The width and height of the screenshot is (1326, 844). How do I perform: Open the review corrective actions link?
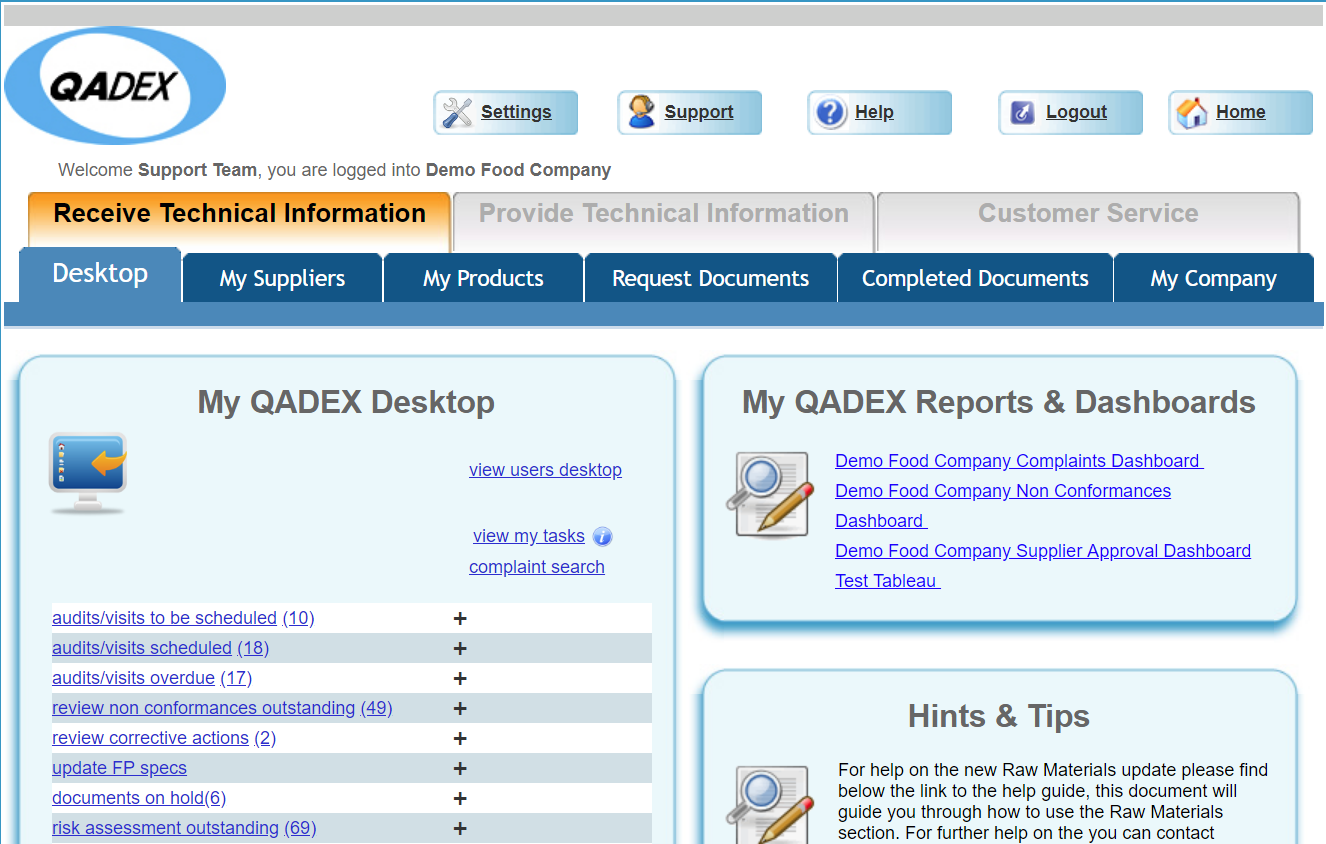click(150, 738)
